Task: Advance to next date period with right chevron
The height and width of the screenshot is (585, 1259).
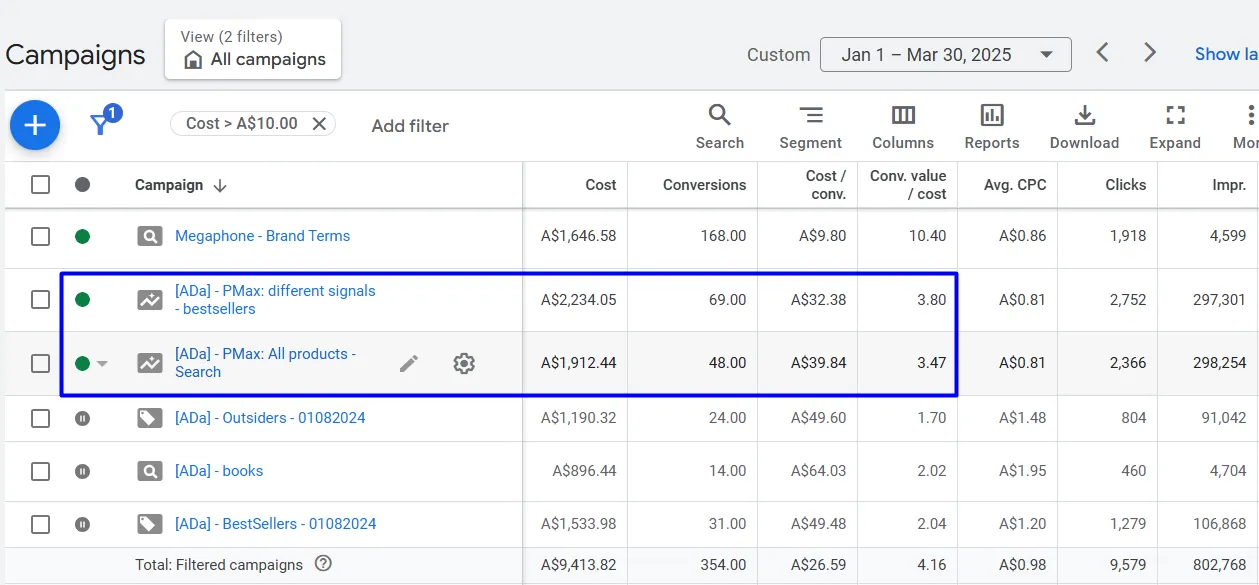Action: 1148,52
